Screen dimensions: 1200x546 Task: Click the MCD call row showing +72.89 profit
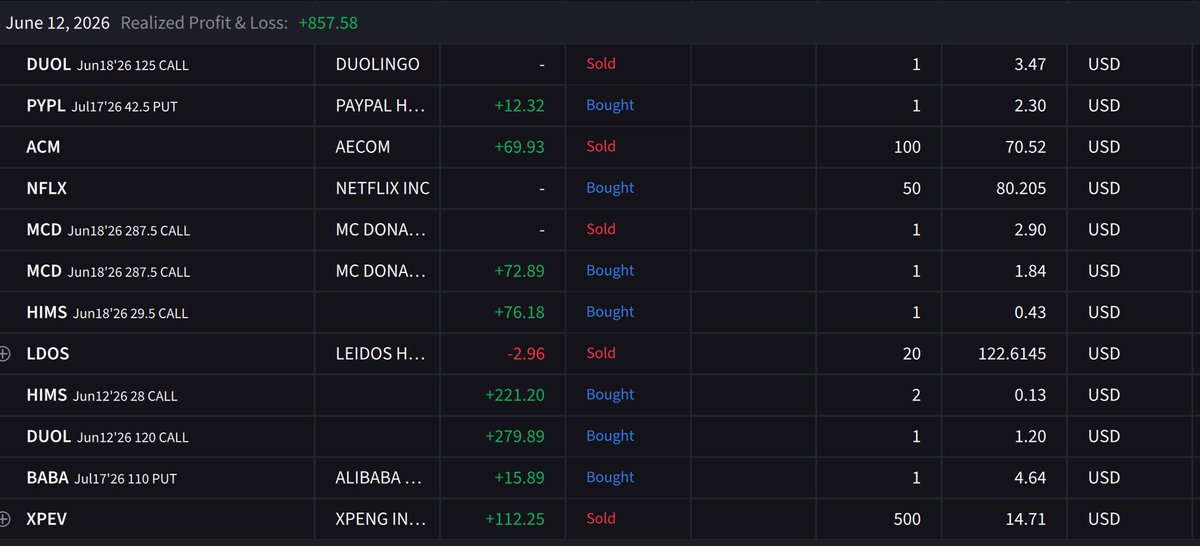click(x=600, y=271)
